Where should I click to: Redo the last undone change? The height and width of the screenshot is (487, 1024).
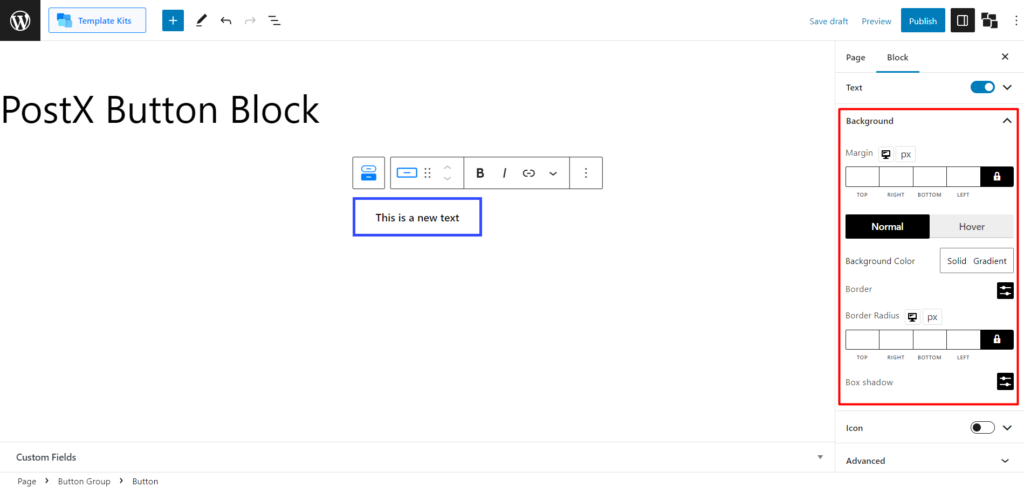[249, 21]
